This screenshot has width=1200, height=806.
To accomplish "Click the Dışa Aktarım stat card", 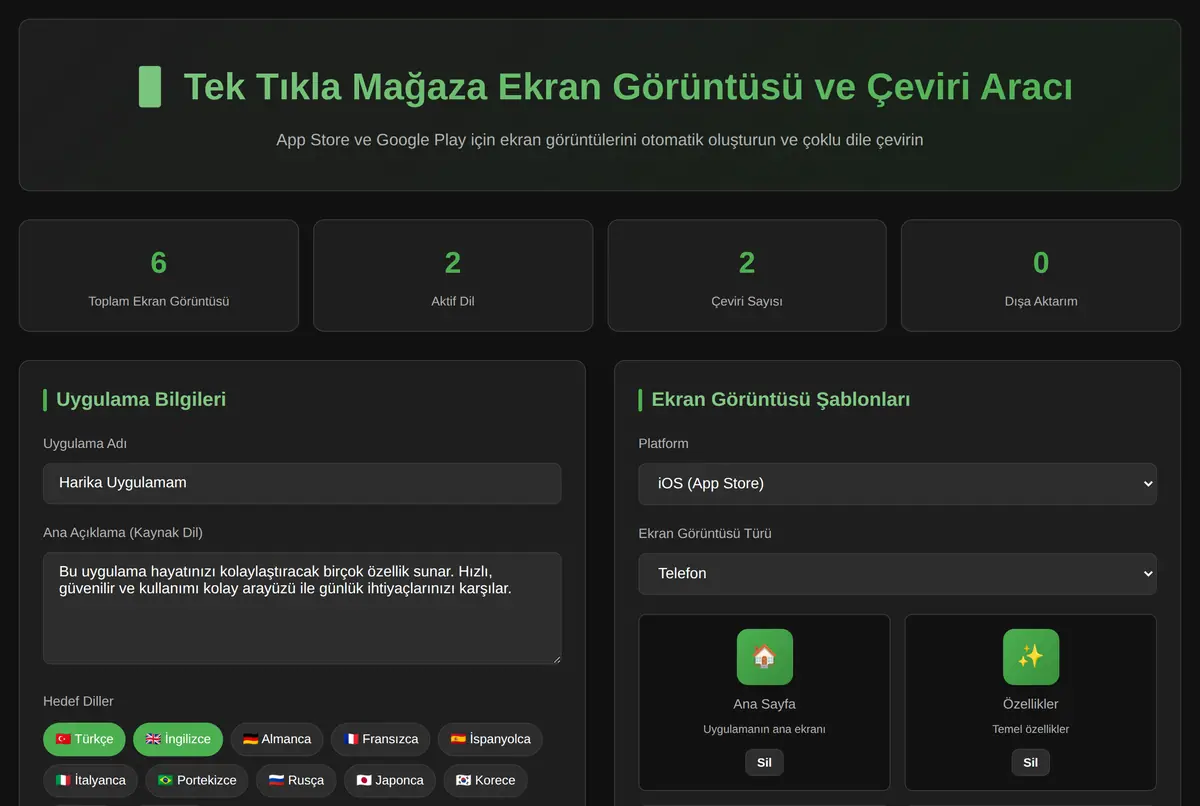I will [1041, 275].
